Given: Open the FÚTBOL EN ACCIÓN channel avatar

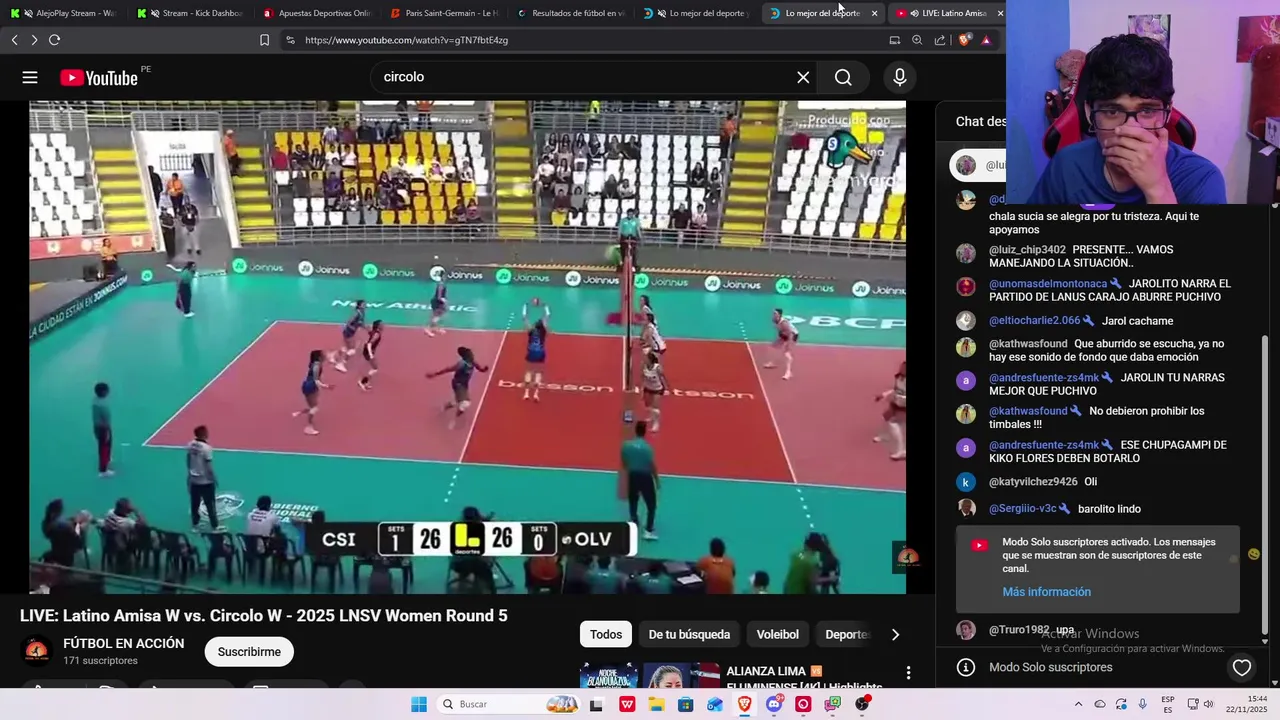Looking at the screenshot, I should tap(37, 651).
